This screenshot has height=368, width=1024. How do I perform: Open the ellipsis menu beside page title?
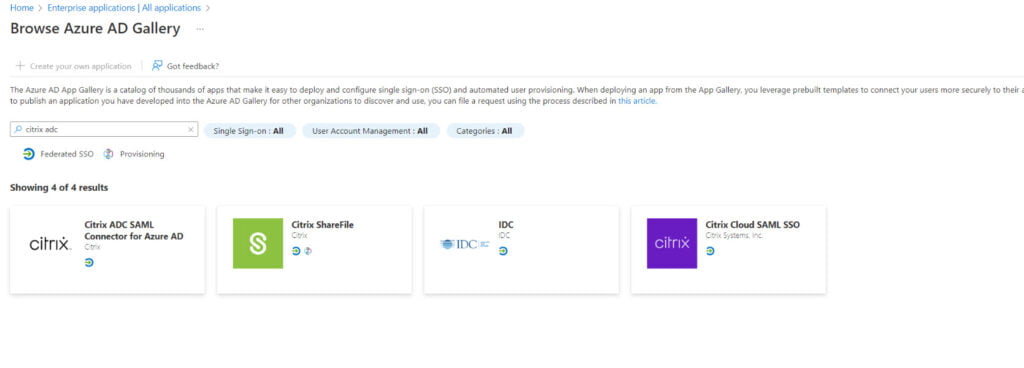coord(200,29)
